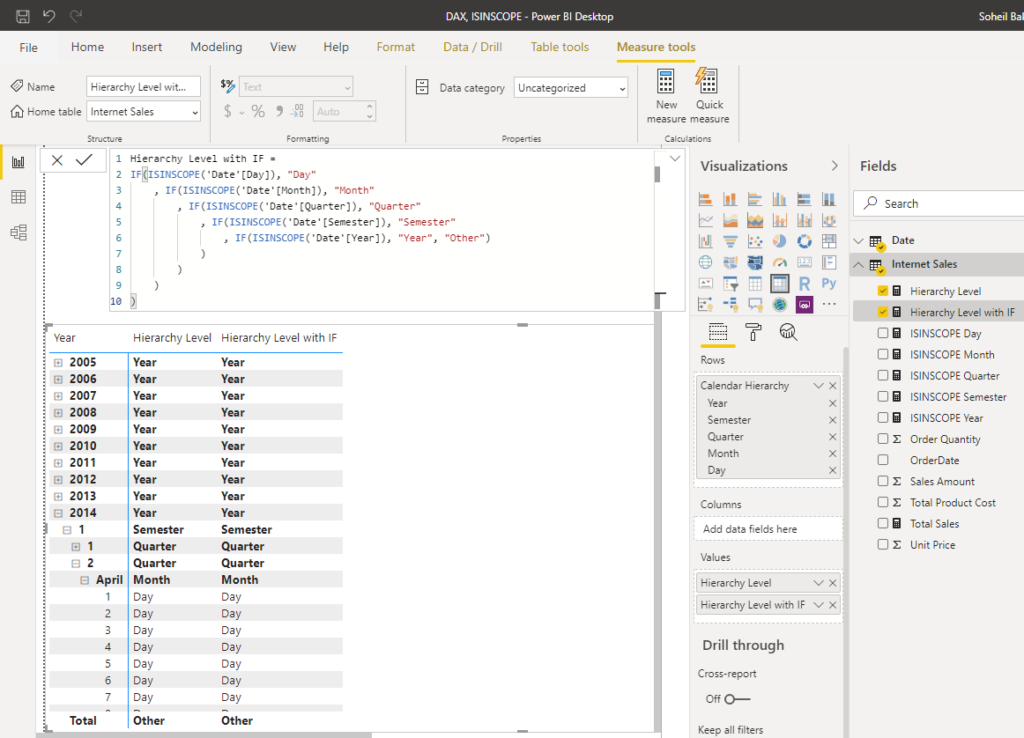Select the gauge visual
Image resolution: width=1024 pixels, height=738 pixels.
tap(780, 263)
